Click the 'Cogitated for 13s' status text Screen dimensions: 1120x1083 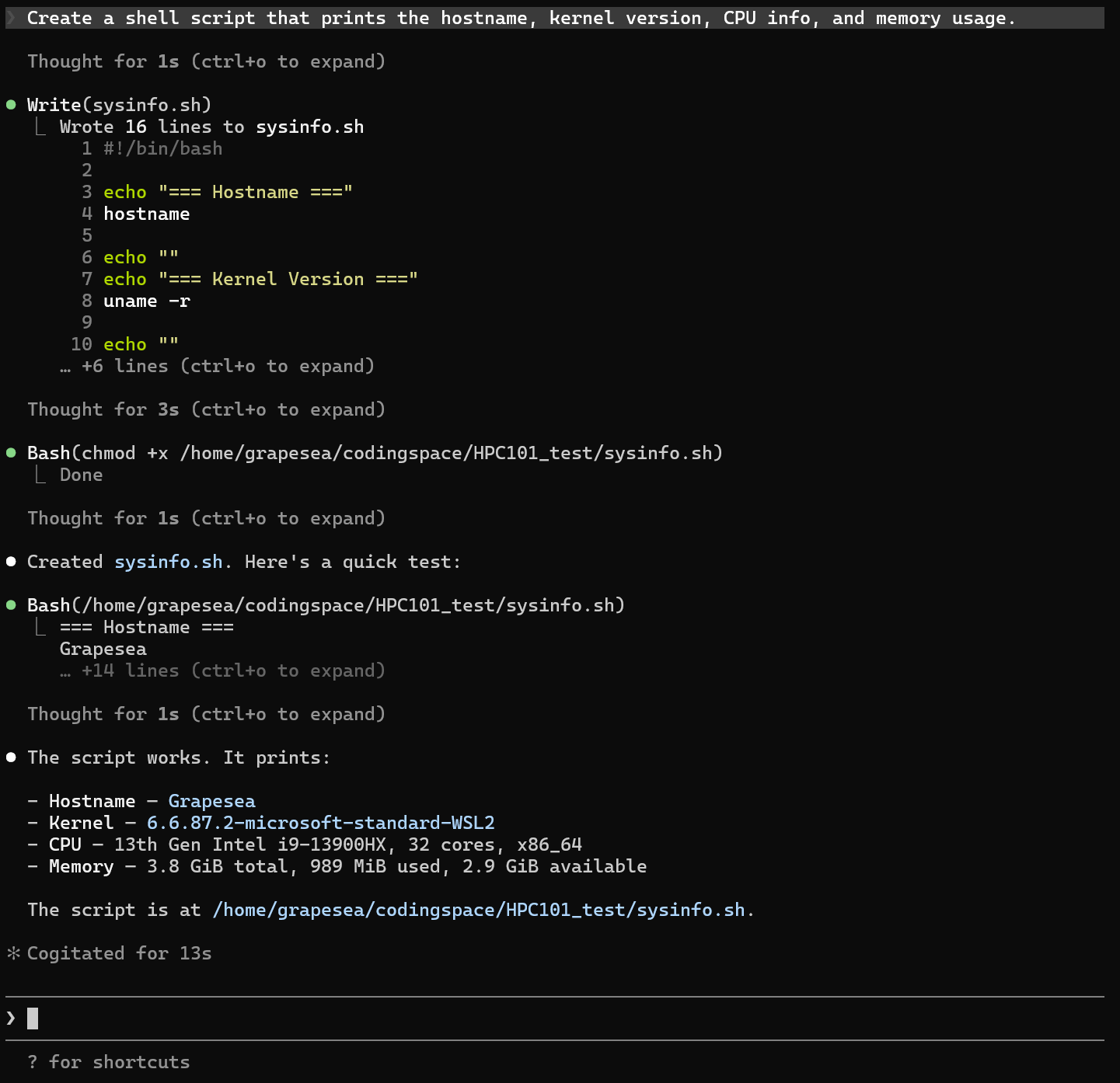click(x=120, y=953)
